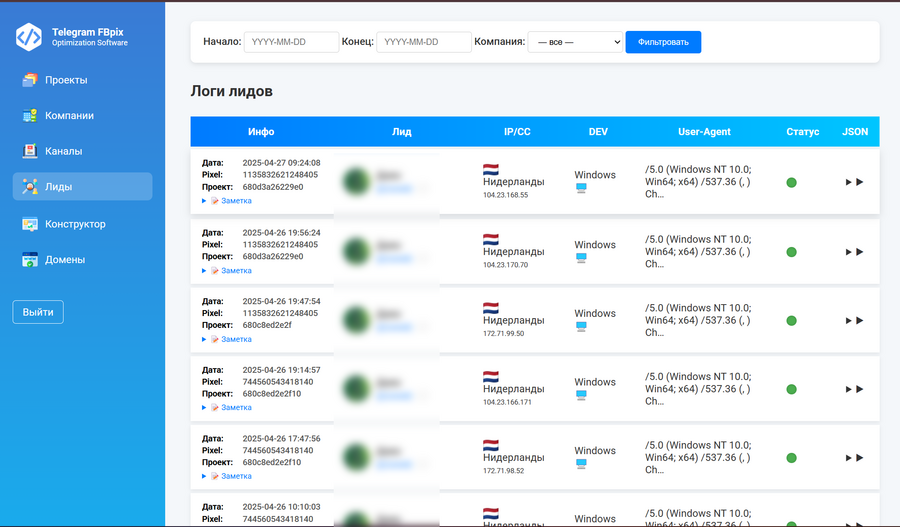The width and height of the screenshot is (900, 527).
Task: Open the Каналы menu item
Action: [x=83, y=151]
